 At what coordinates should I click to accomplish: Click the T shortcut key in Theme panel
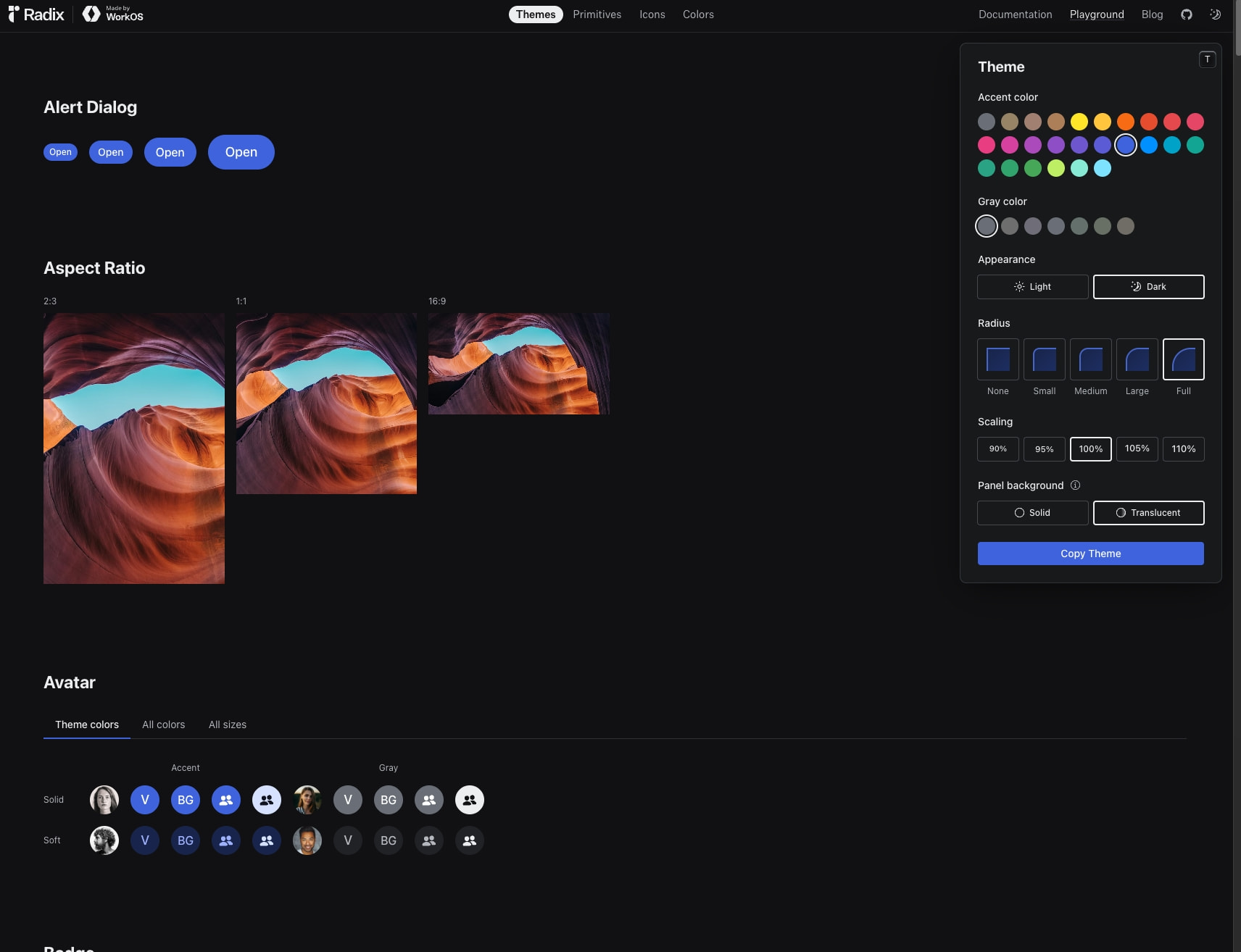1207,59
